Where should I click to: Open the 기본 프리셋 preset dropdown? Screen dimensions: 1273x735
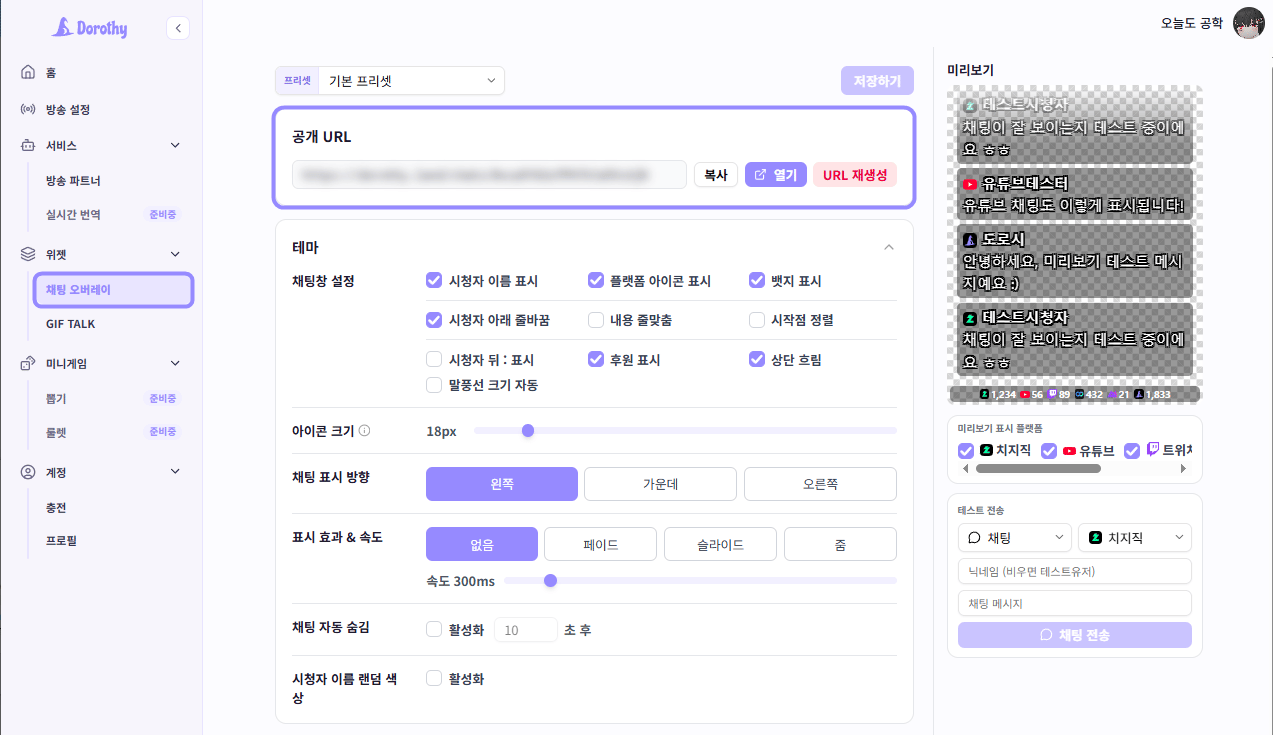(411, 80)
